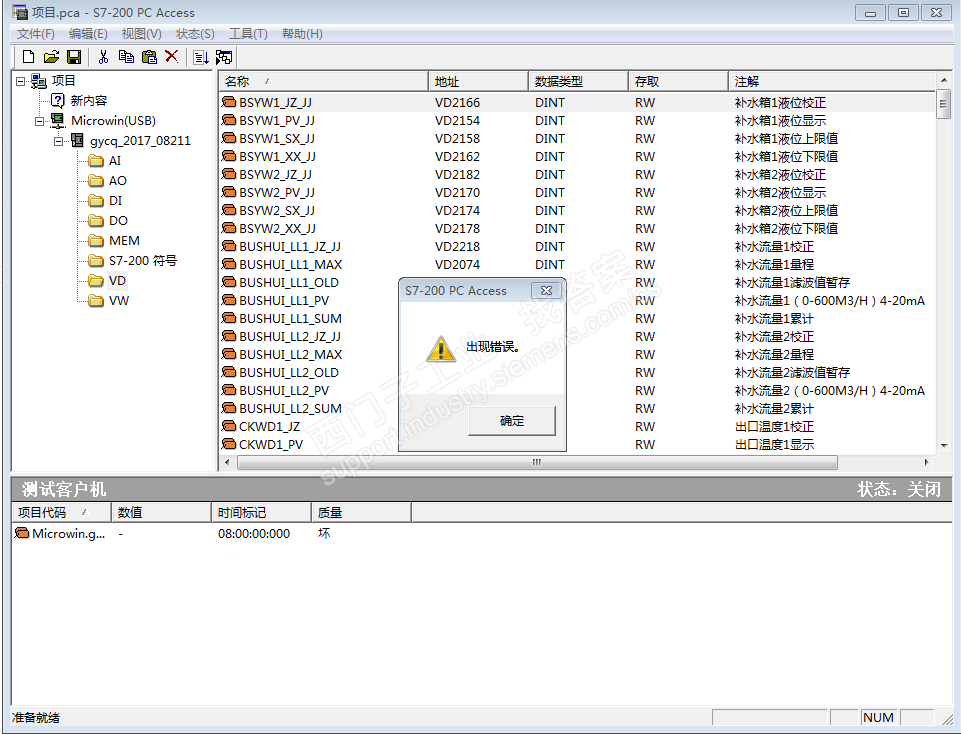Click the New file toolbar icon

pos(28,57)
